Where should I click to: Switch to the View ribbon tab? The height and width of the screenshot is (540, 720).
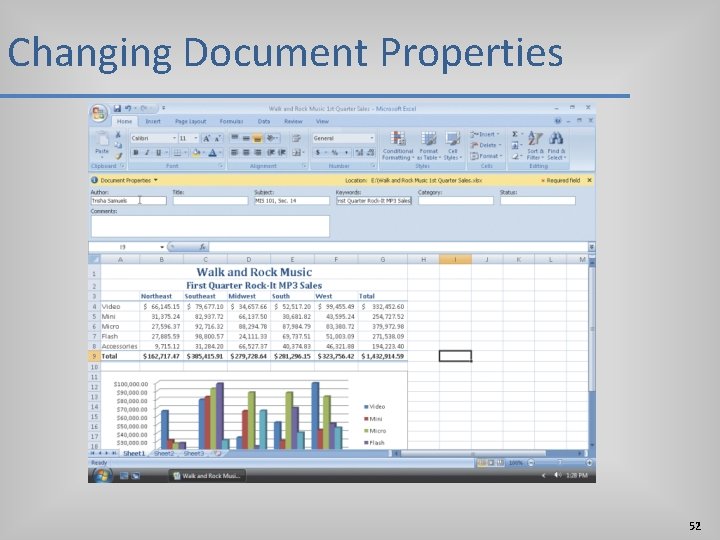[x=322, y=121]
